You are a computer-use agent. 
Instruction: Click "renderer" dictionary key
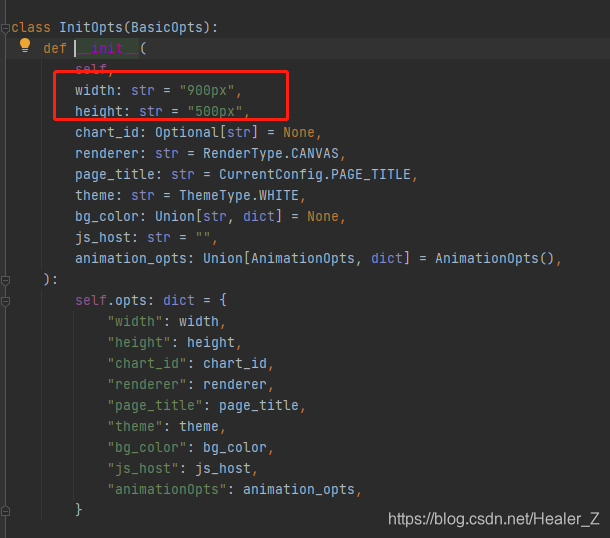coord(147,384)
